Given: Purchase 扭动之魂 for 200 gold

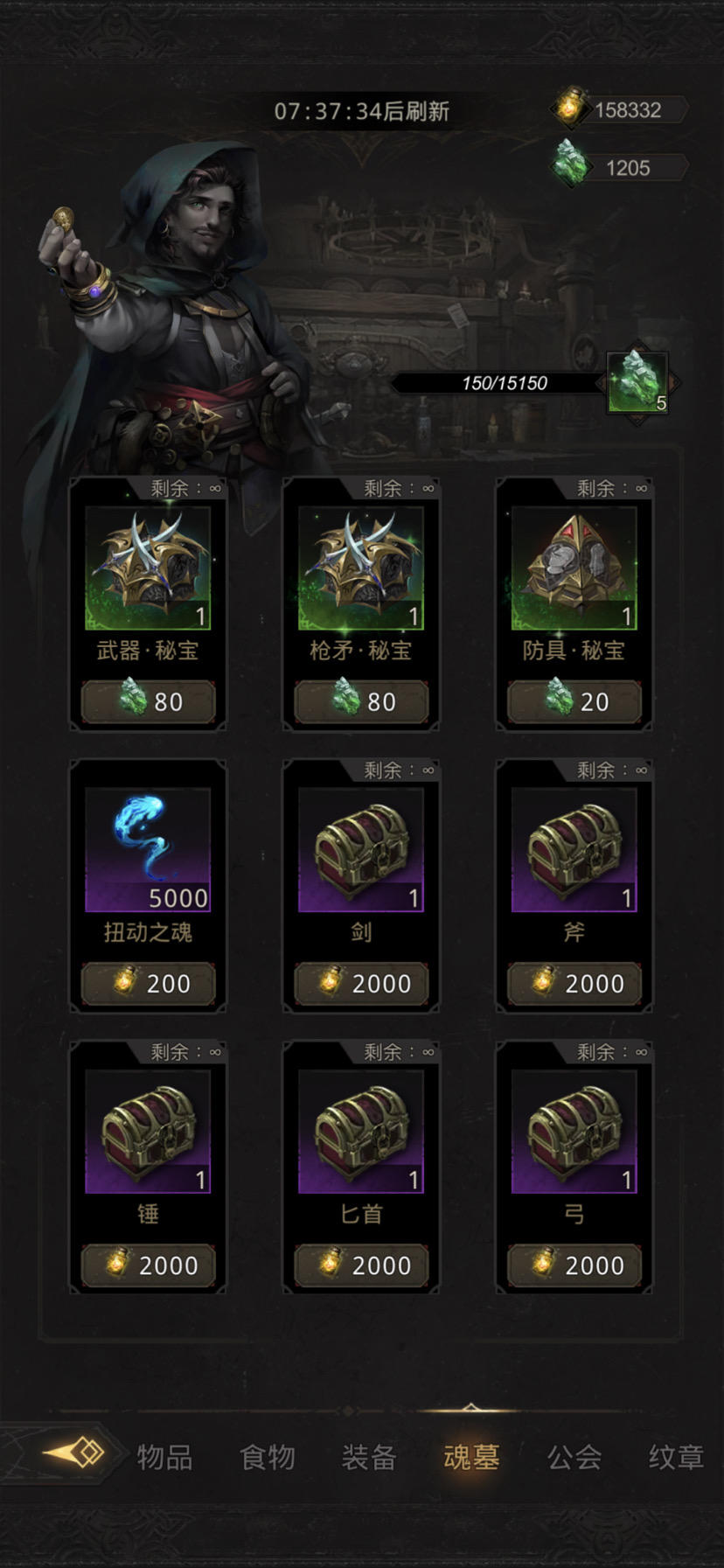Looking at the screenshot, I should (x=148, y=983).
